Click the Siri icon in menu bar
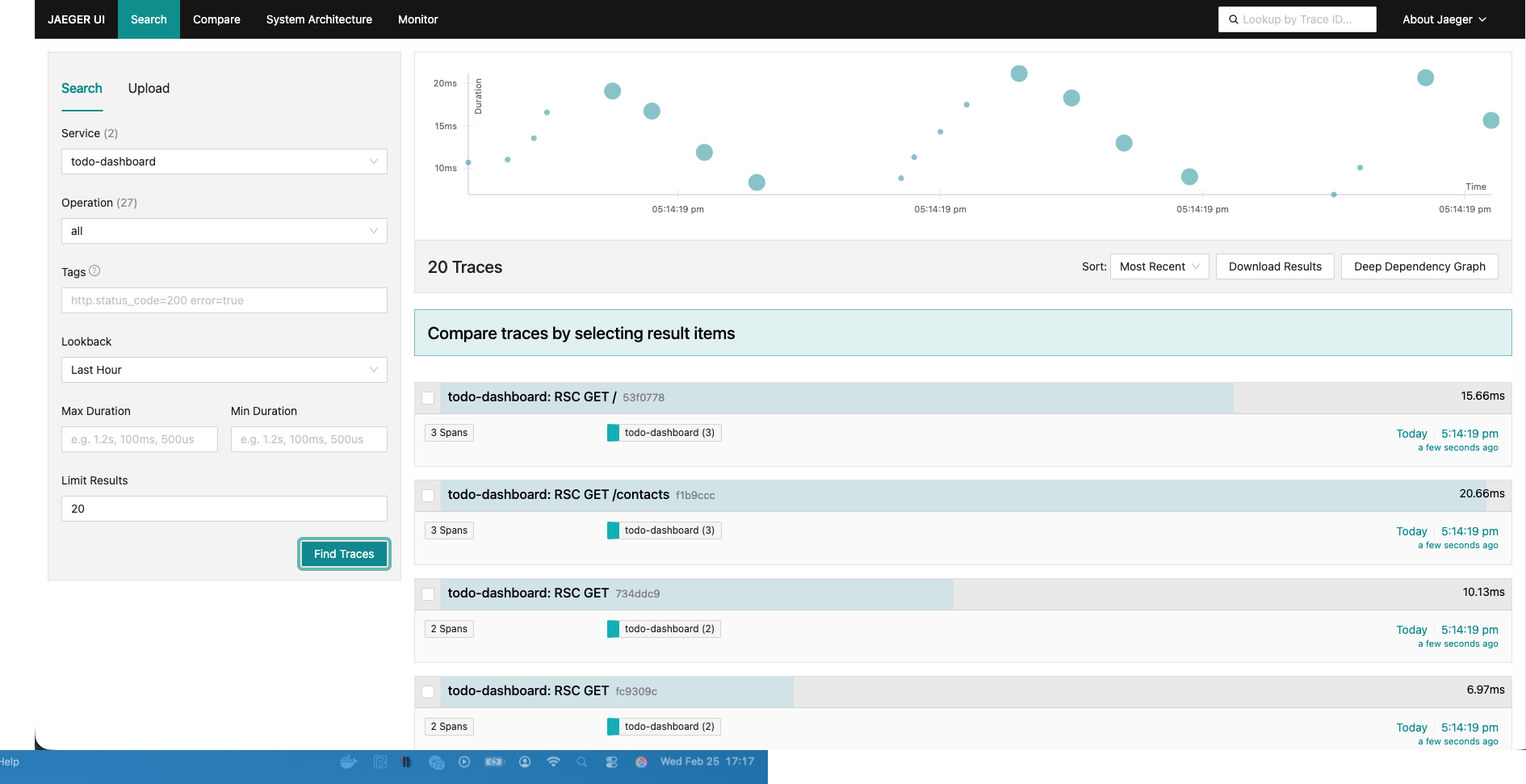The width and height of the screenshot is (1526, 784). pos(641,761)
